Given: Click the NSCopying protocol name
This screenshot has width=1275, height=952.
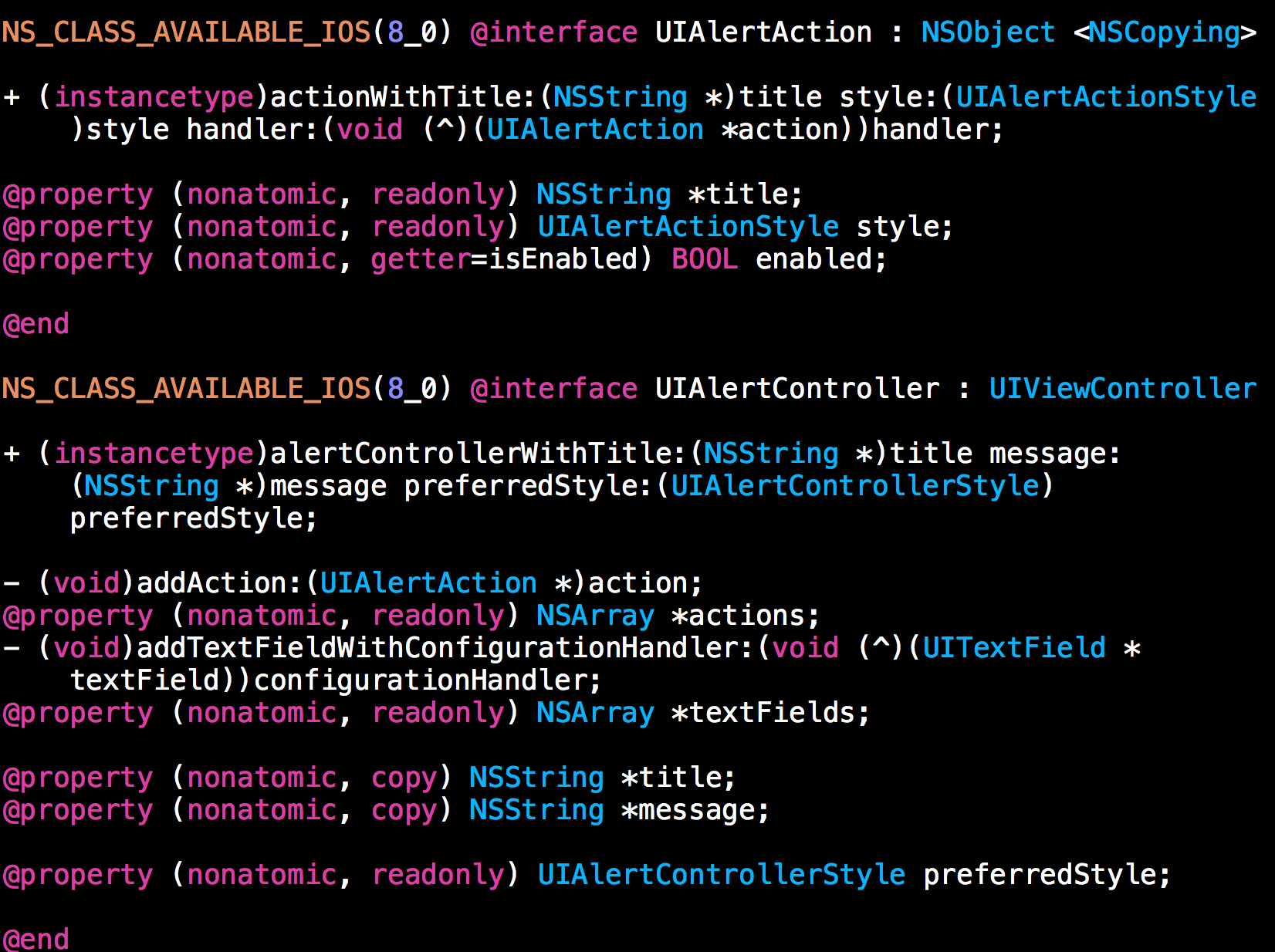Looking at the screenshot, I should click(1165, 32).
